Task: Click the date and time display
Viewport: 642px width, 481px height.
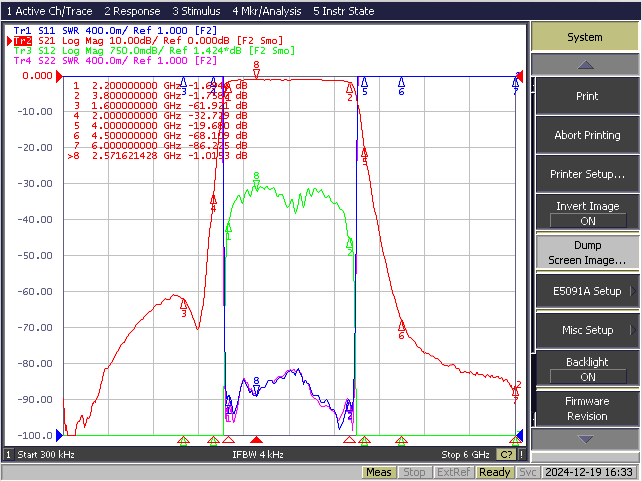Action: coord(589,472)
